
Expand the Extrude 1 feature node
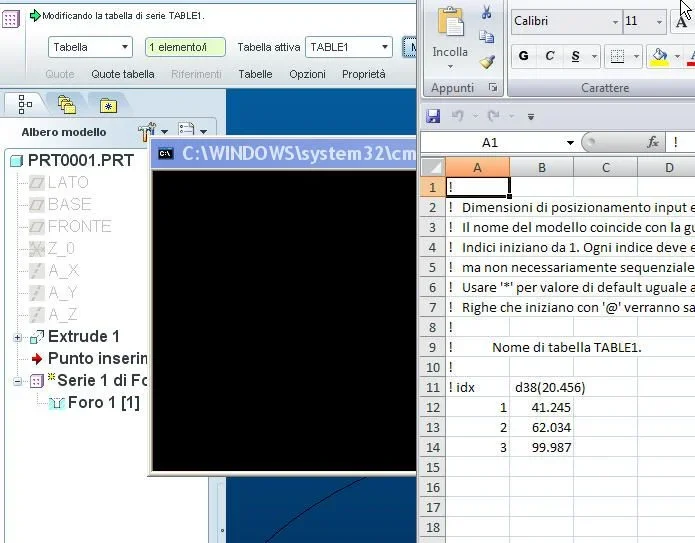[x=17, y=338]
